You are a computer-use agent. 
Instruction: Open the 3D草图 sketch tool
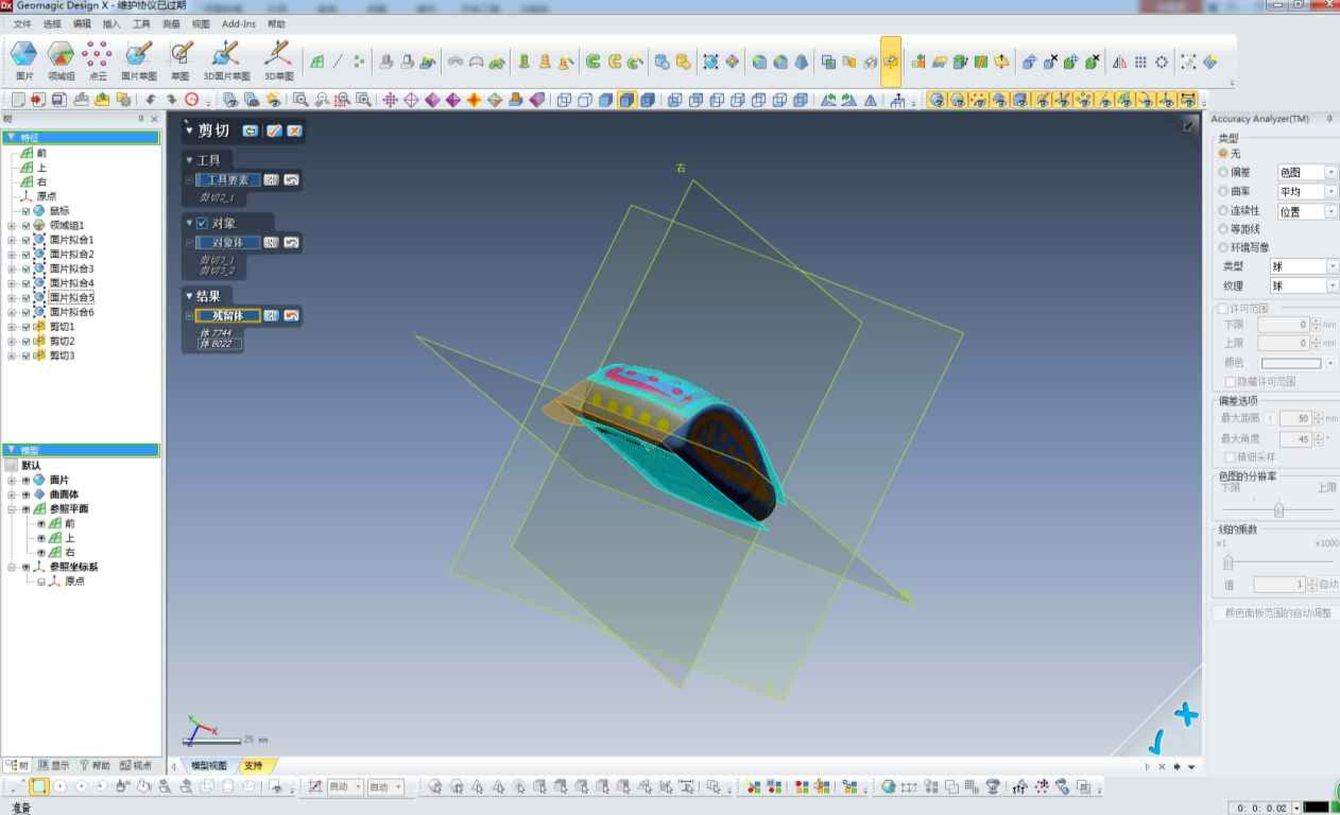pyautogui.click(x=278, y=59)
